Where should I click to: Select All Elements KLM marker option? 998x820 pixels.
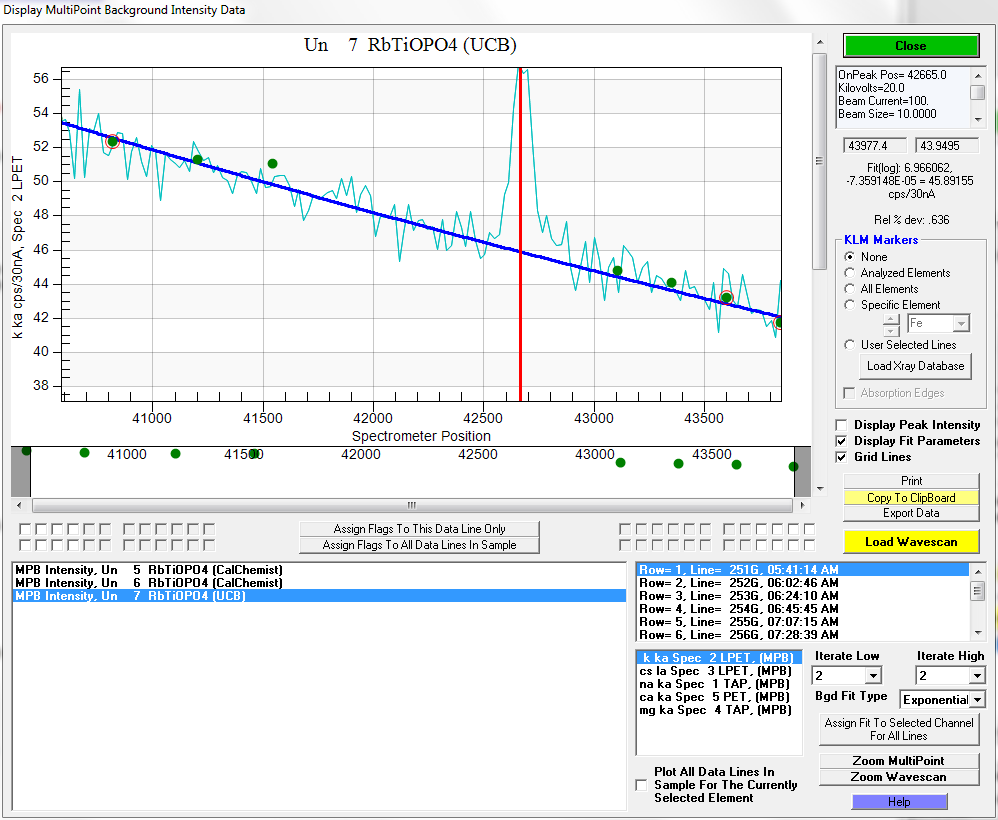[x=850, y=289]
